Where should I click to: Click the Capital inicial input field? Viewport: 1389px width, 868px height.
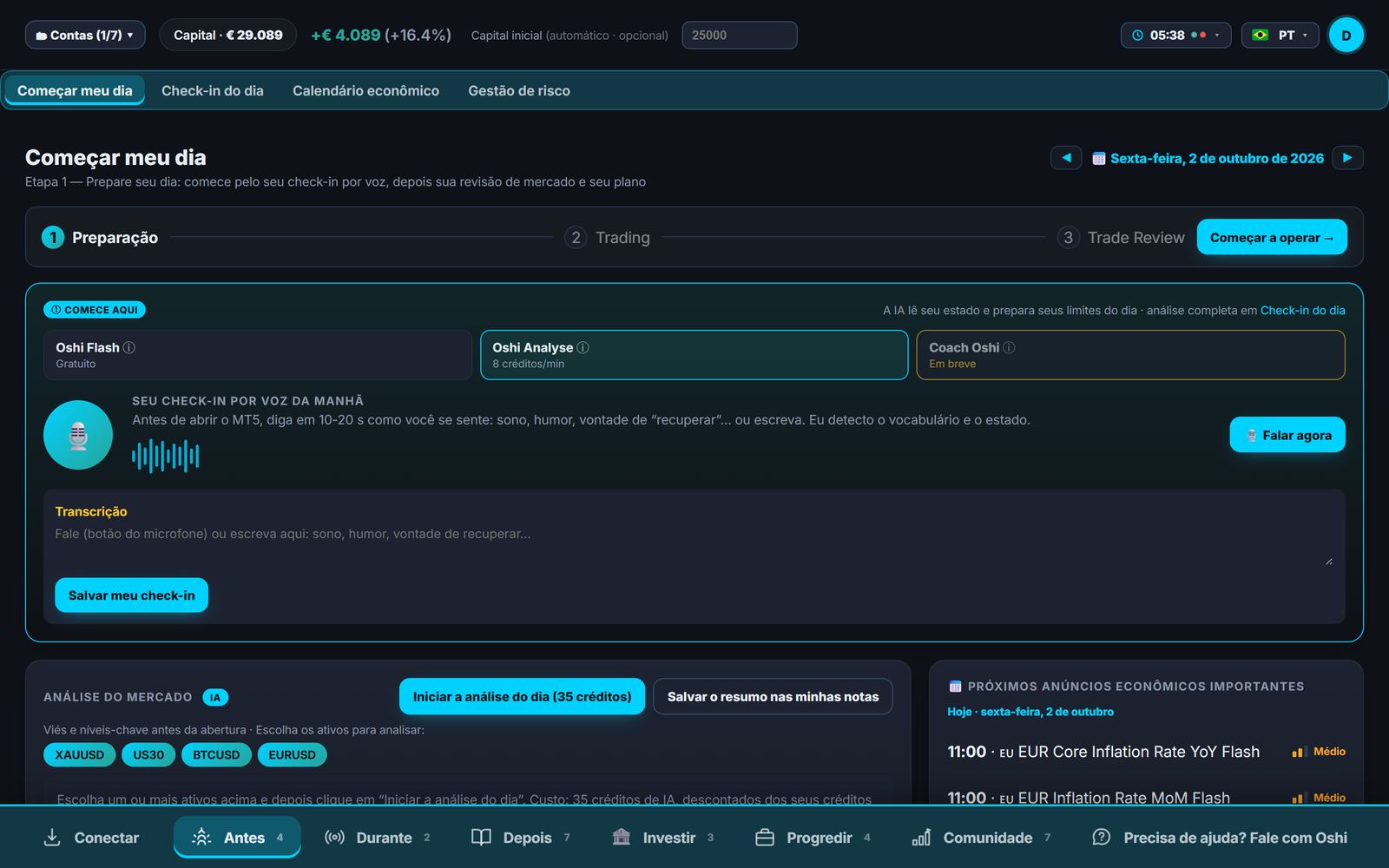click(x=740, y=36)
